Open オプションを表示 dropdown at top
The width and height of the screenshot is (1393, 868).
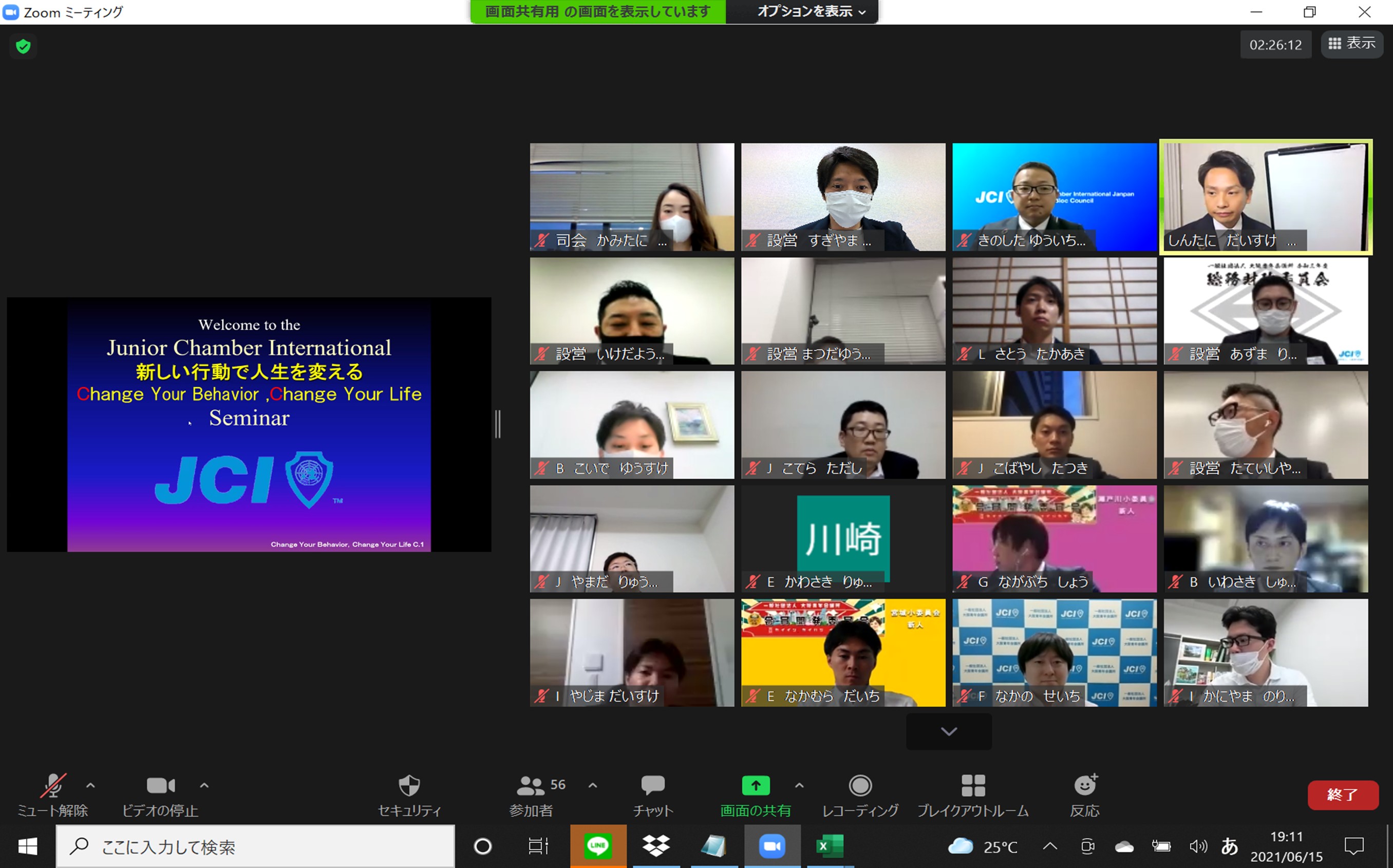click(x=811, y=11)
